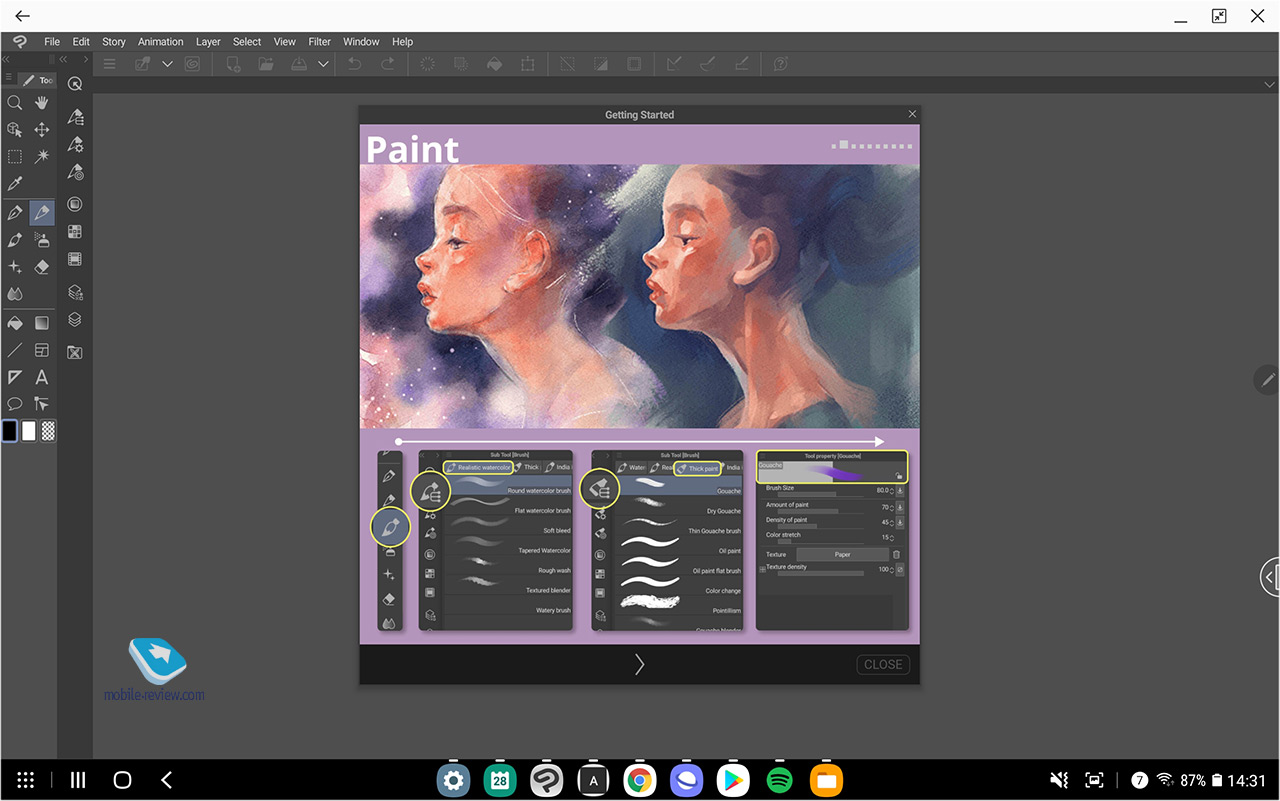The height and width of the screenshot is (801, 1280).
Task: Choose the black main color swatch
Action: [x=10, y=431]
